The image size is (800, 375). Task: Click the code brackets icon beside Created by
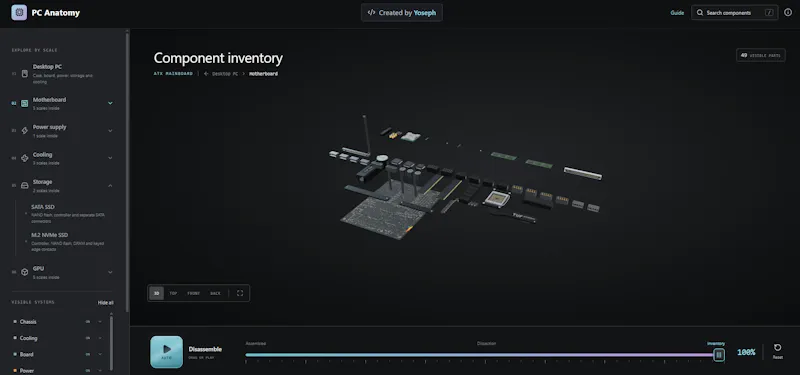tap(371, 13)
